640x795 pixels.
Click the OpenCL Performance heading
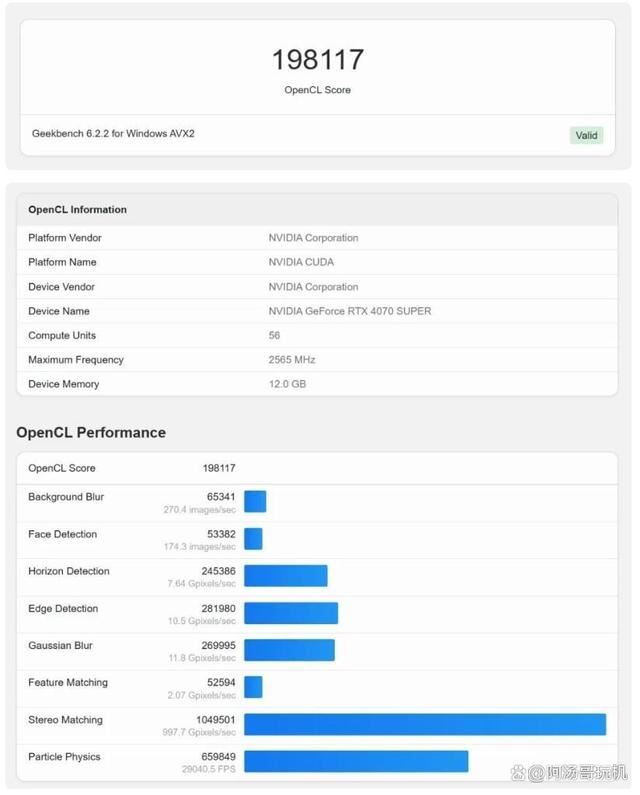point(91,433)
